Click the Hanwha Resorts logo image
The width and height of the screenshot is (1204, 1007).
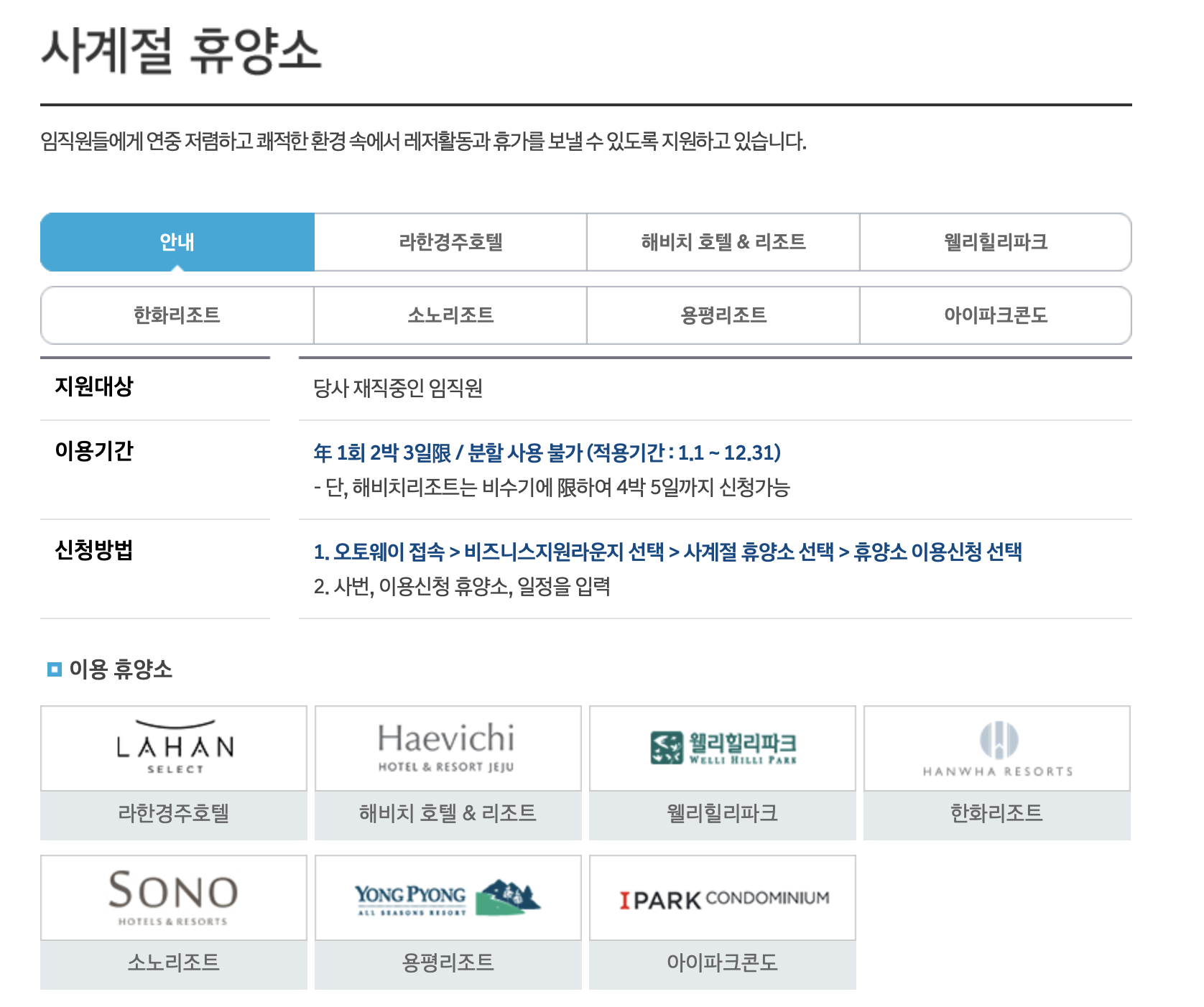tap(997, 748)
